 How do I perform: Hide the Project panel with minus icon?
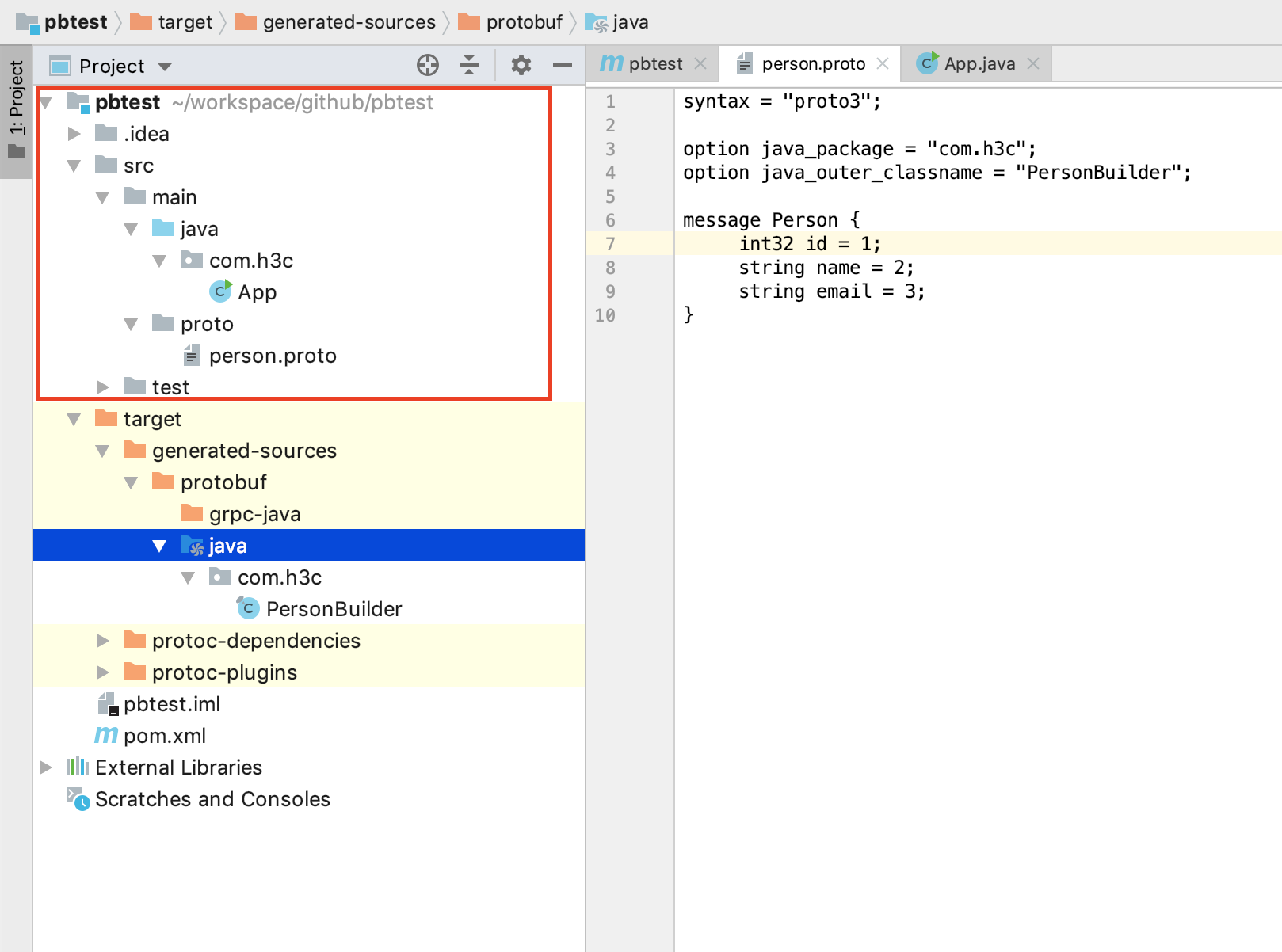click(x=563, y=65)
